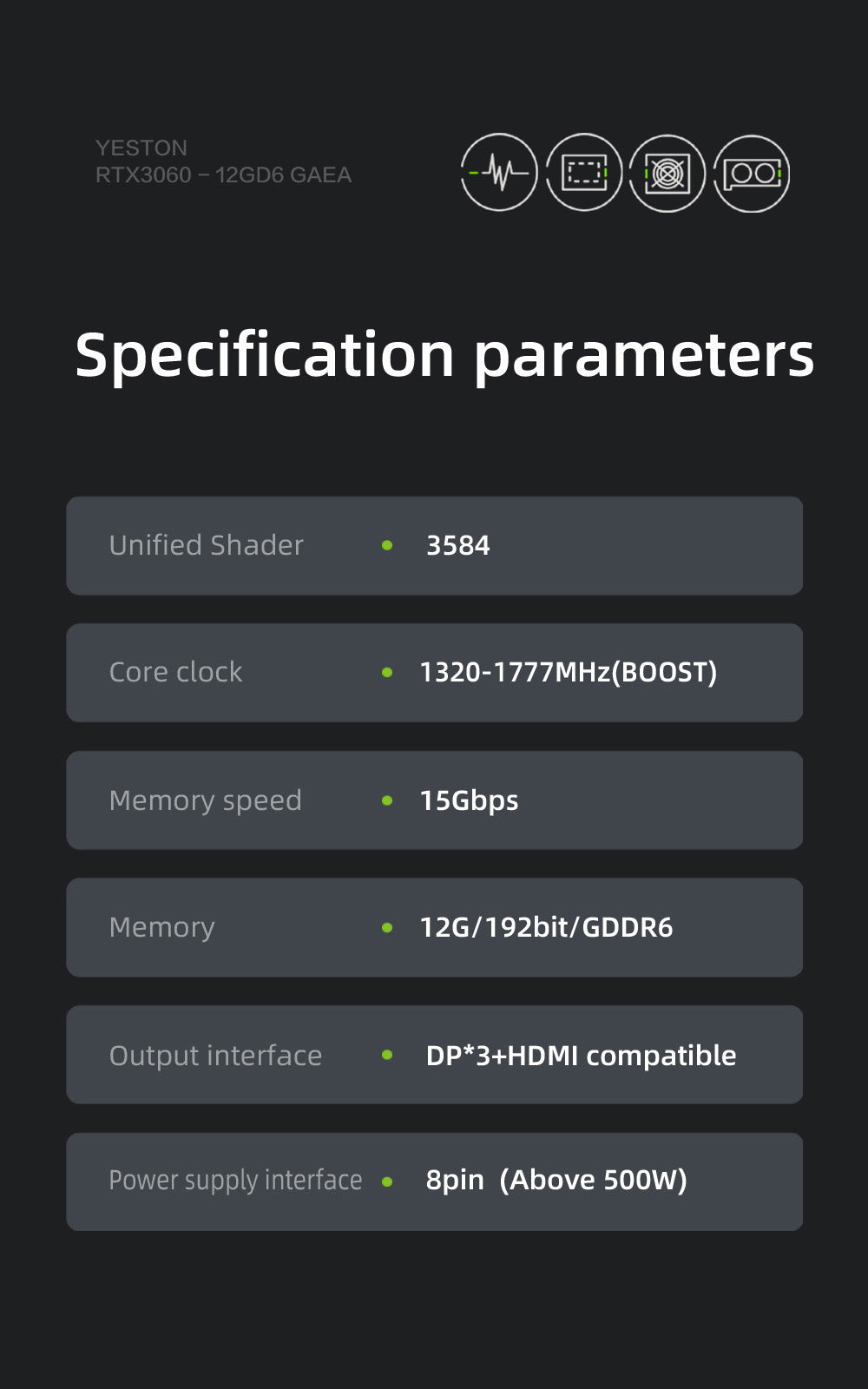Viewport: 868px width, 1389px height.
Task: Select the 15Gbps memory speed value
Action: (469, 800)
